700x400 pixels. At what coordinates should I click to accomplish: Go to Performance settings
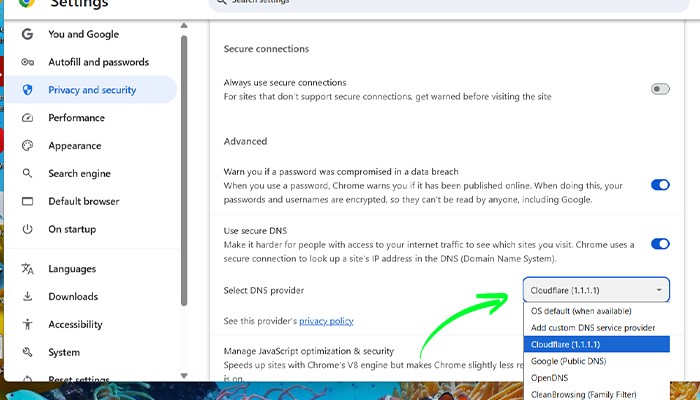pyautogui.click(x=76, y=118)
